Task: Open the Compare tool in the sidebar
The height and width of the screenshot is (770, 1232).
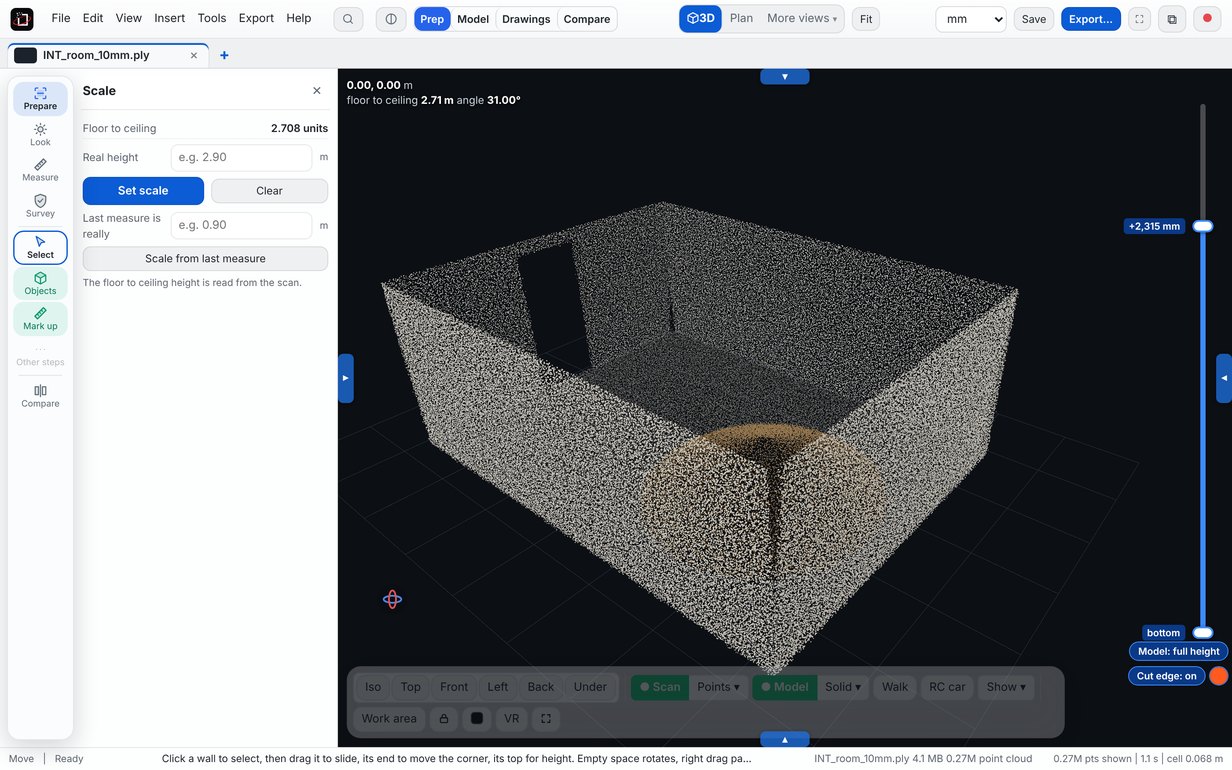Action: click(40, 396)
